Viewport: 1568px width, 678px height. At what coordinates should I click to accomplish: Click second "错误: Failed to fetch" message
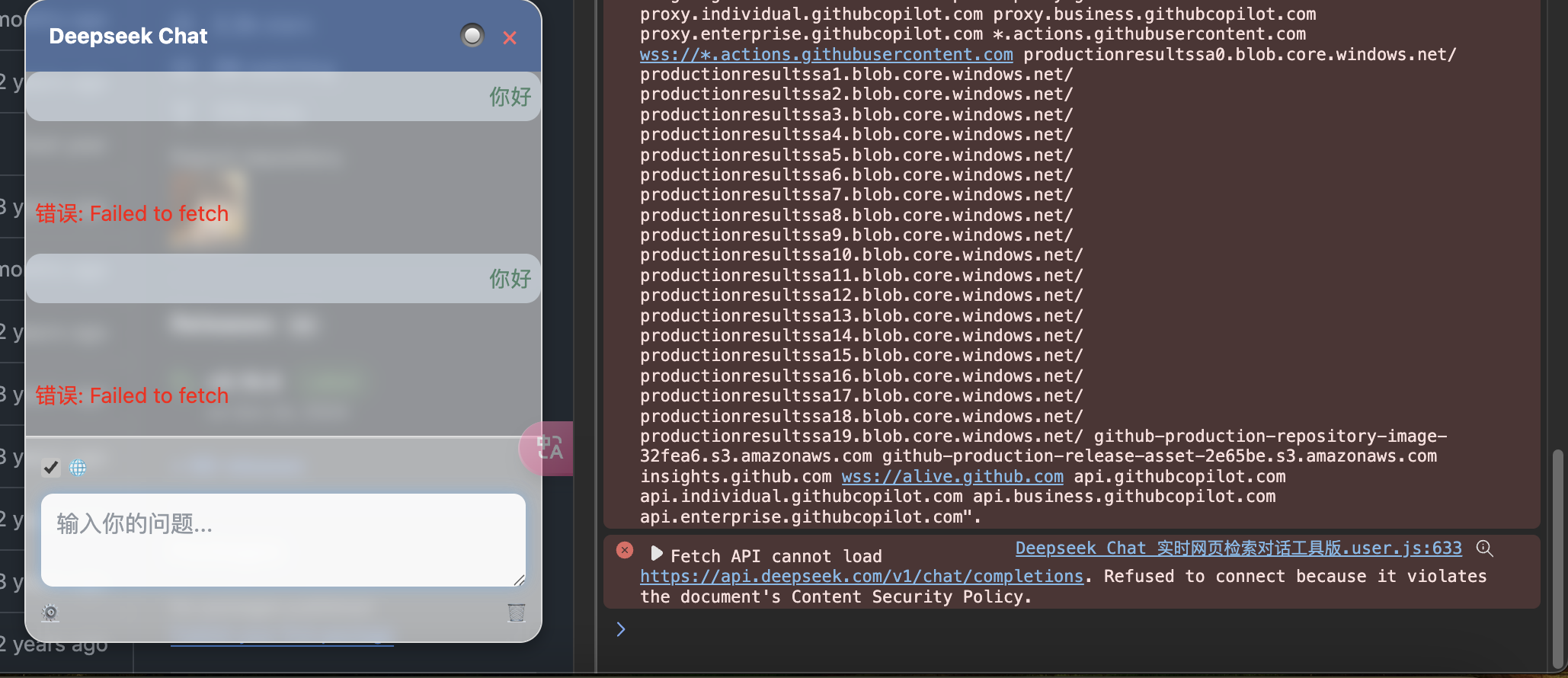click(132, 395)
